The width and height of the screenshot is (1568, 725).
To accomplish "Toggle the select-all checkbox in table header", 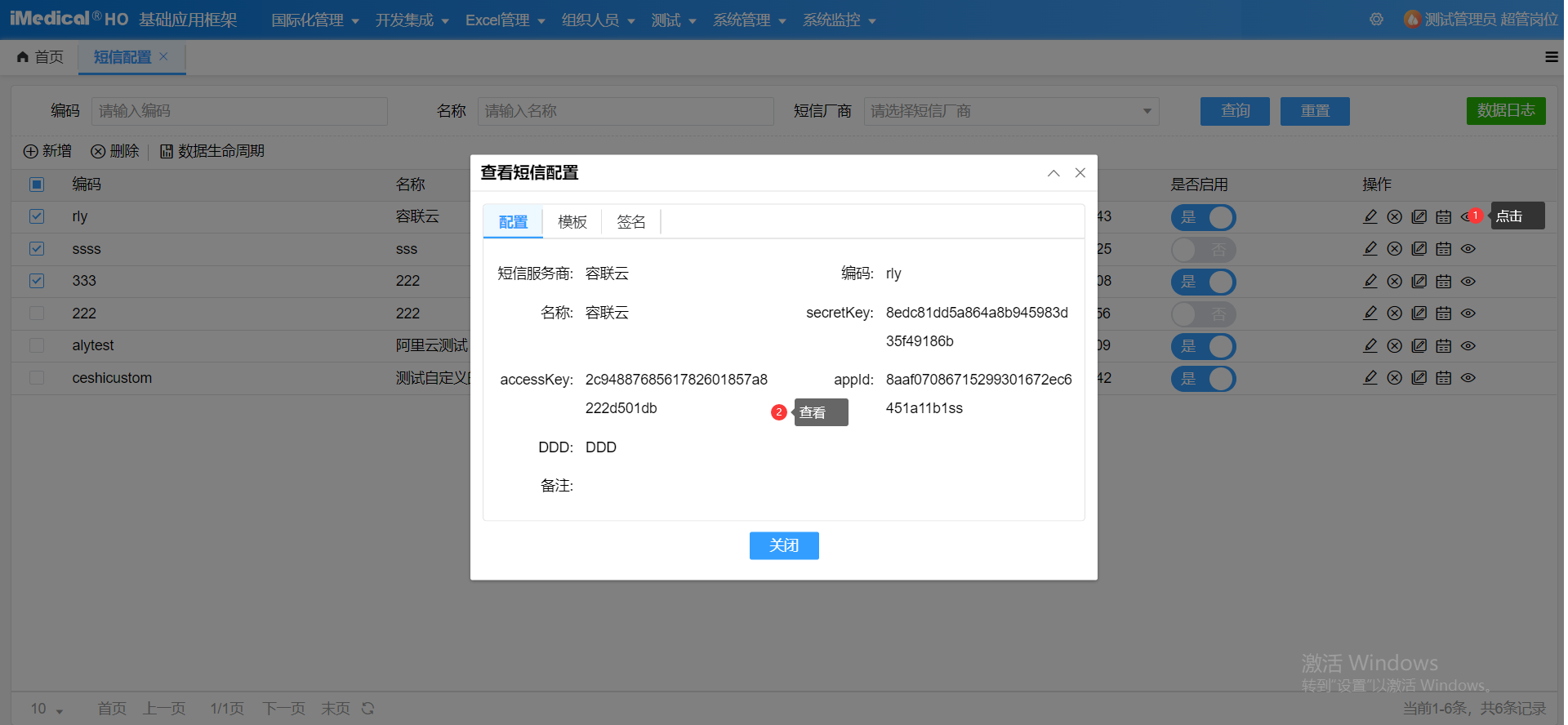I will pyautogui.click(x=37, y=185).
